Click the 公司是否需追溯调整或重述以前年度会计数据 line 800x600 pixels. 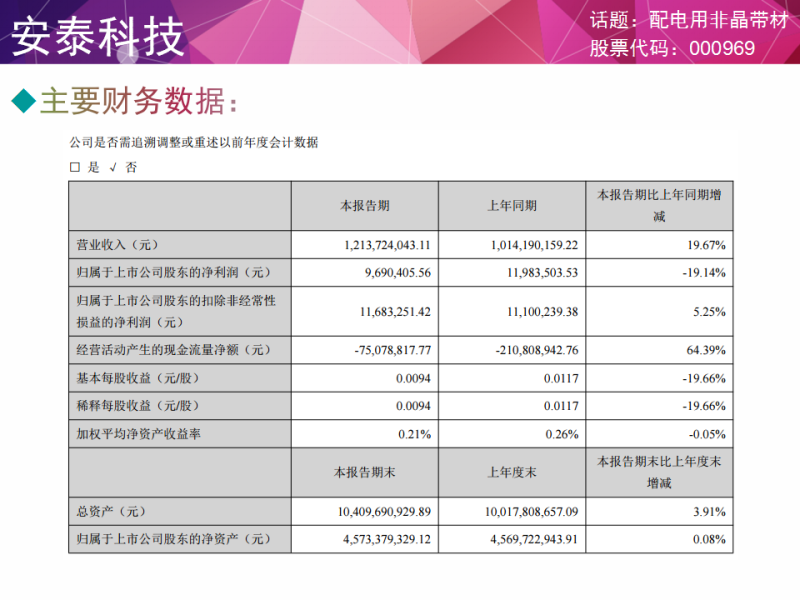(194, 142)
